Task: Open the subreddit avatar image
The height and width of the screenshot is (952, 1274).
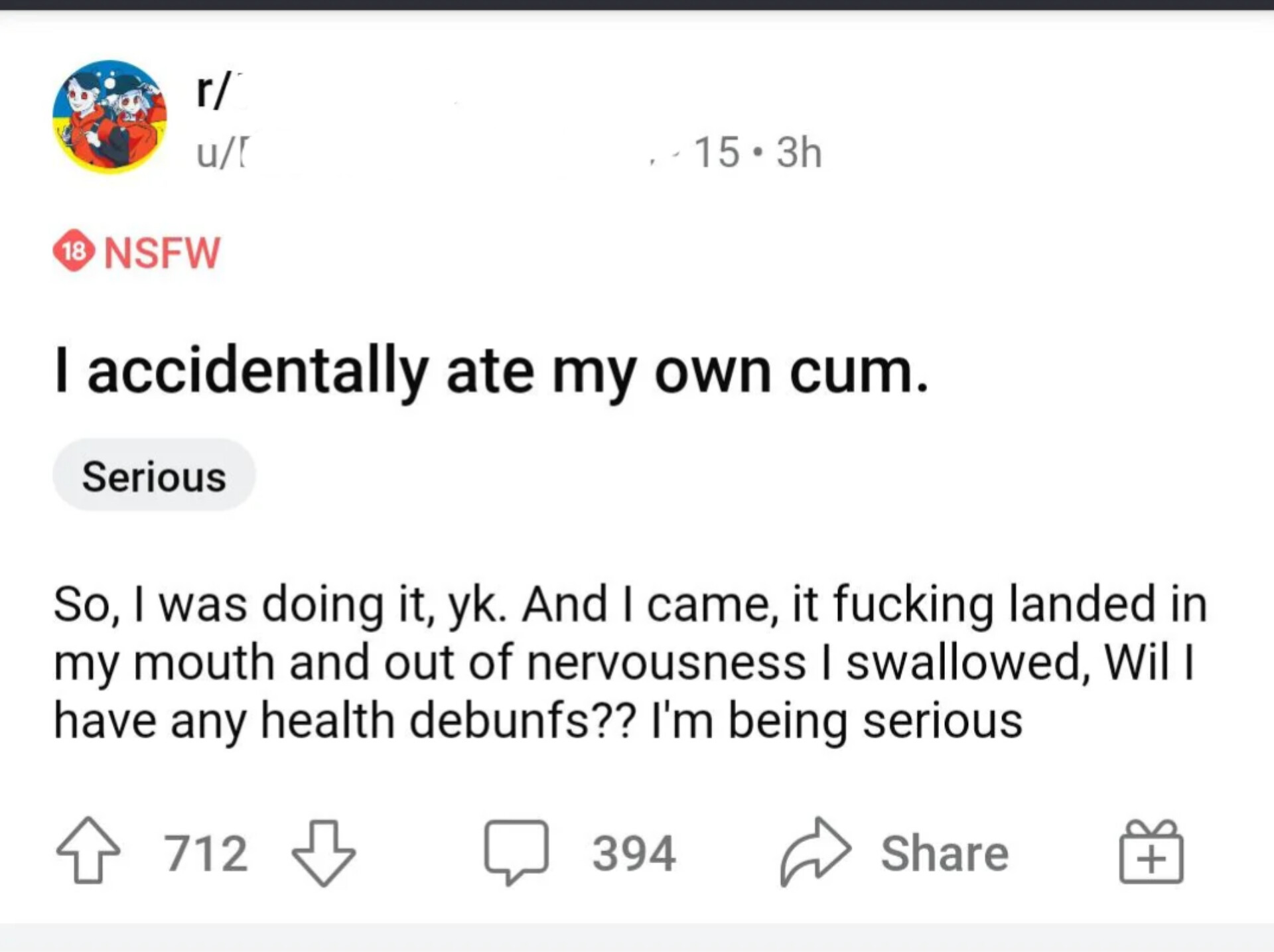Action: [110, 117]
